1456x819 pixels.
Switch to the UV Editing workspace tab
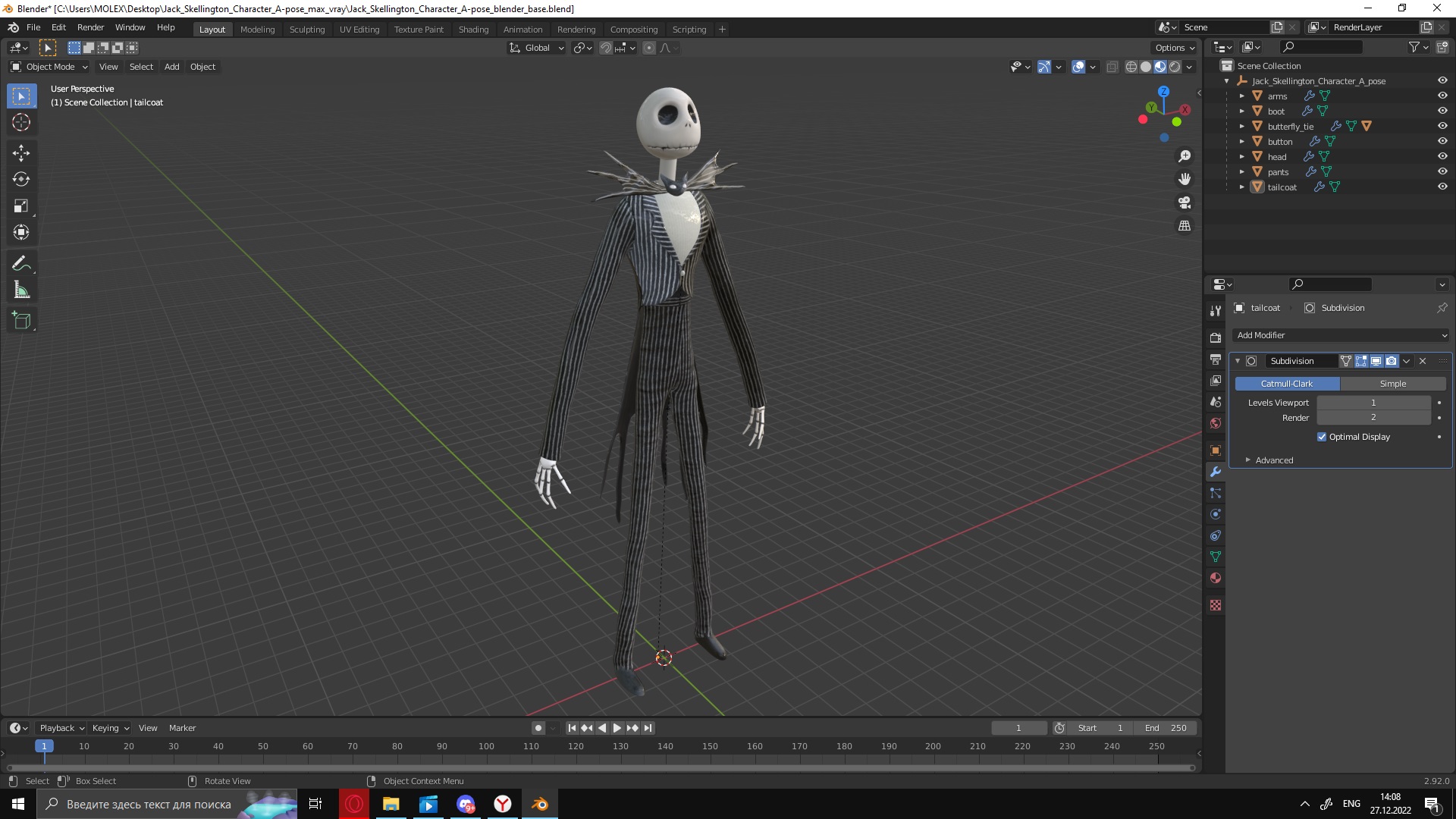tap(359, 30)
